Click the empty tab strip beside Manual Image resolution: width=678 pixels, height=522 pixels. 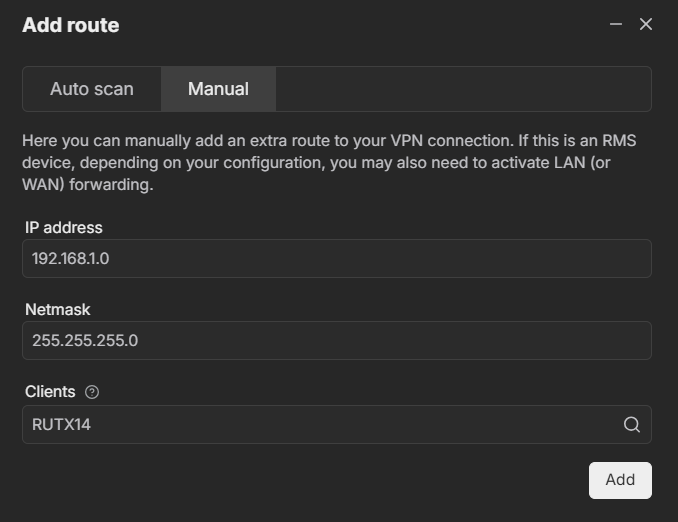[x=462, y=89]
